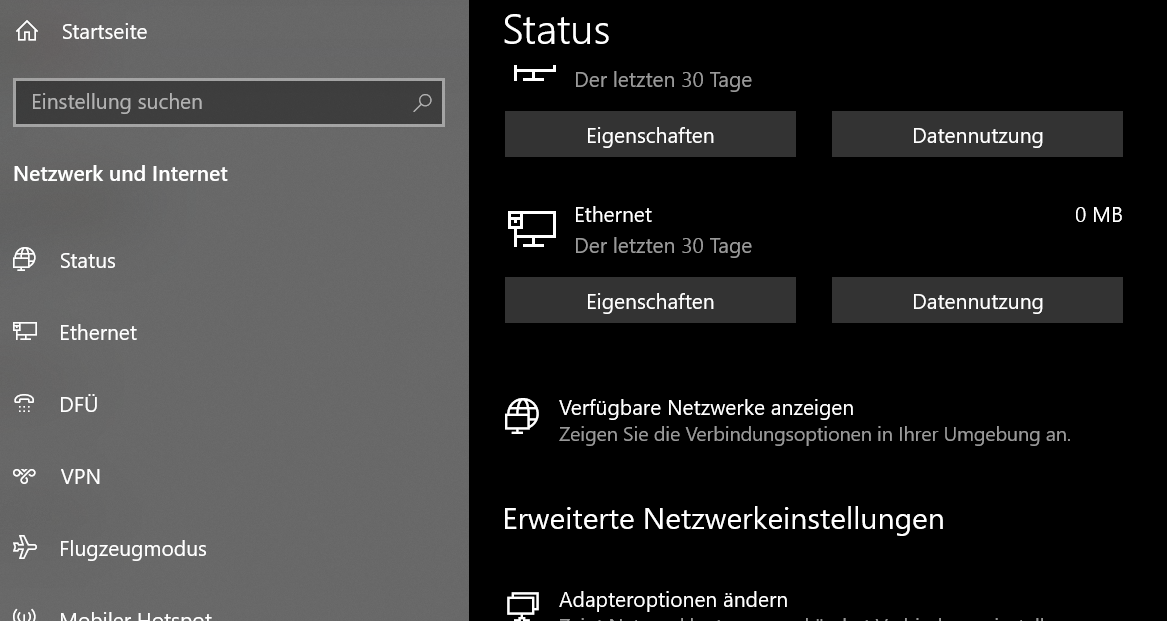The image size is (1167, 621).
Task: Select VPN in the sidebar
Action: [80, 477]
